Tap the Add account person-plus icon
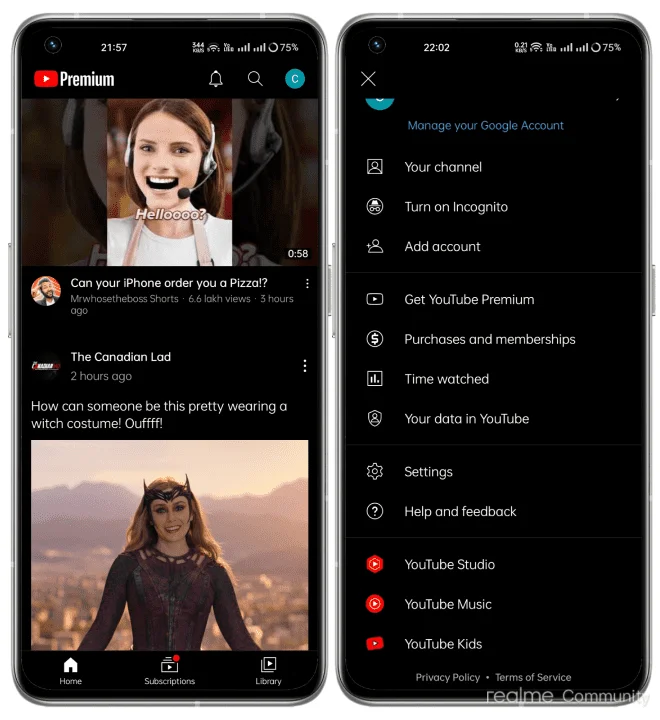 (375, 246)
